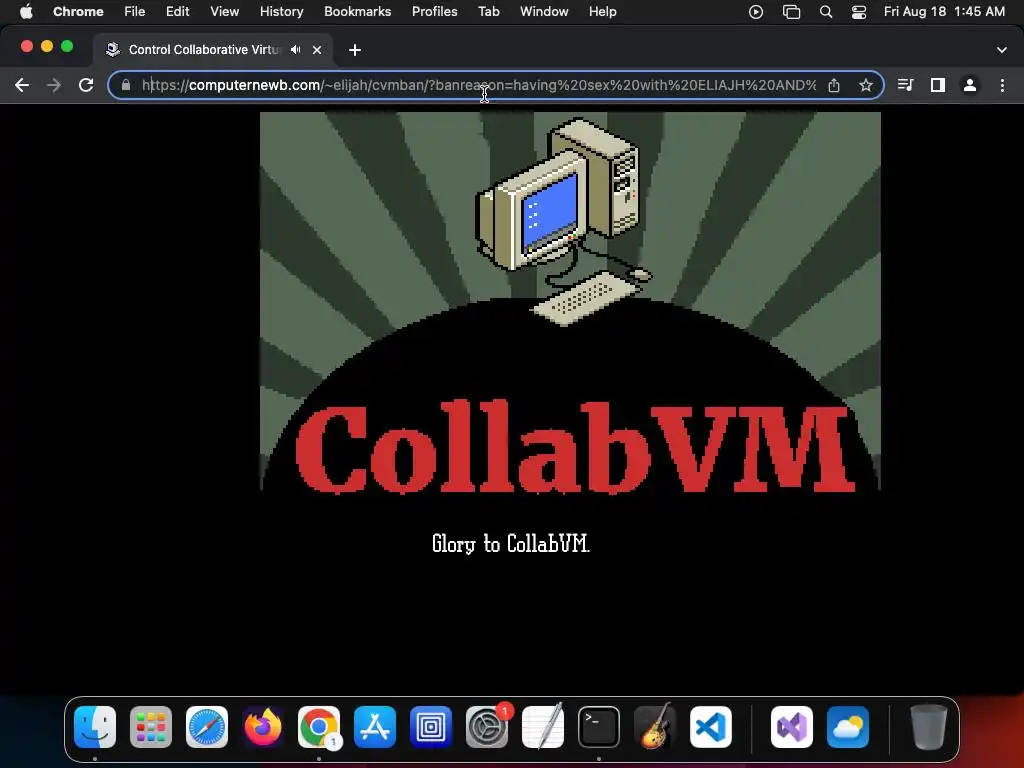
Task: Open the Profiles menu
Action: coord(434,12)
